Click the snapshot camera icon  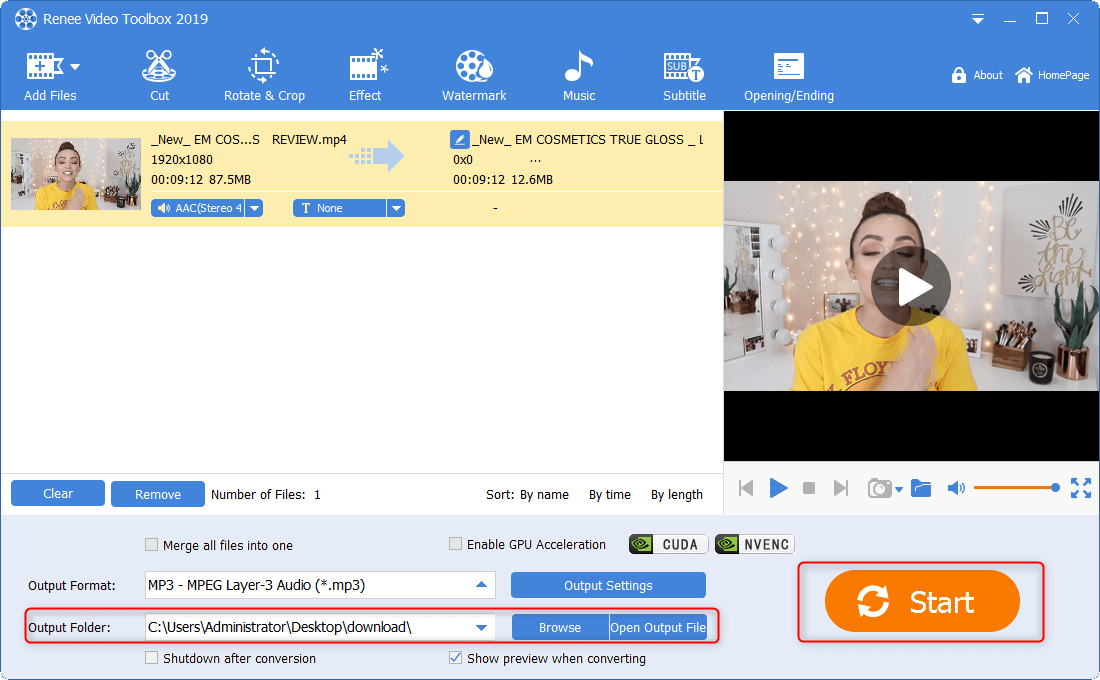tap(879, 488)
